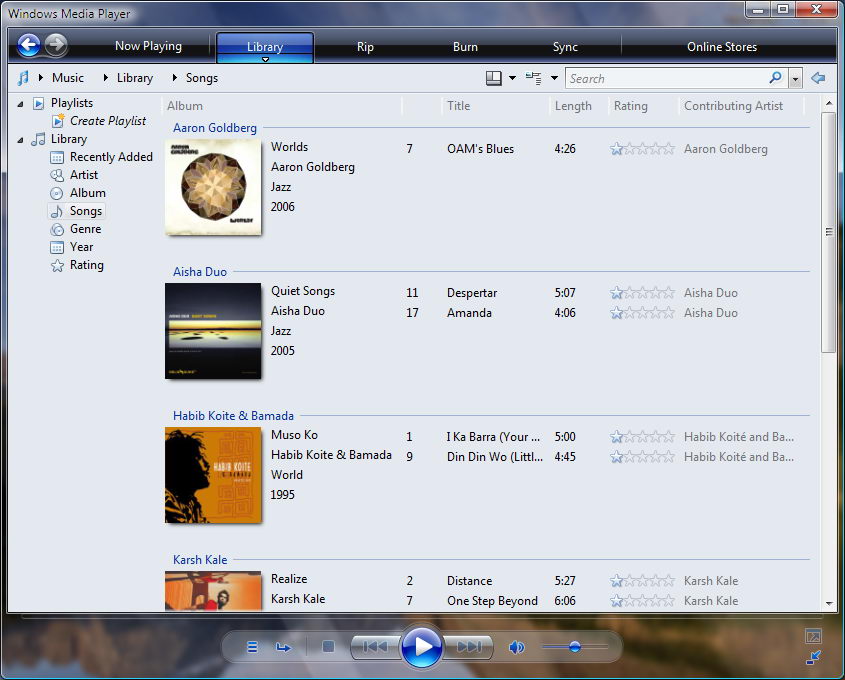Click in the Search box
This screenshot has height=680, width=845.
tap(667, 79)
